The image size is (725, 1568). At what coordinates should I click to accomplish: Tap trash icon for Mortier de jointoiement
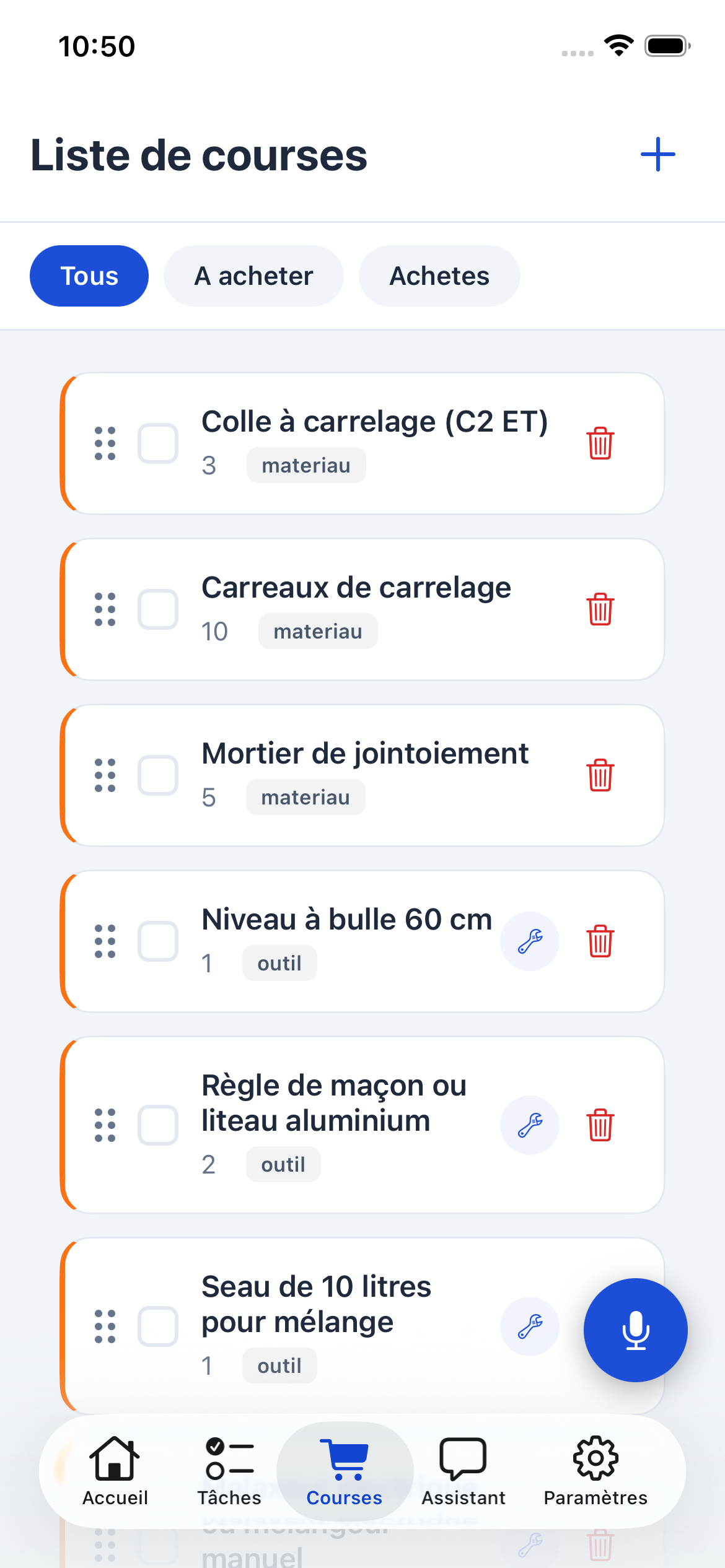tap(600, 775)
